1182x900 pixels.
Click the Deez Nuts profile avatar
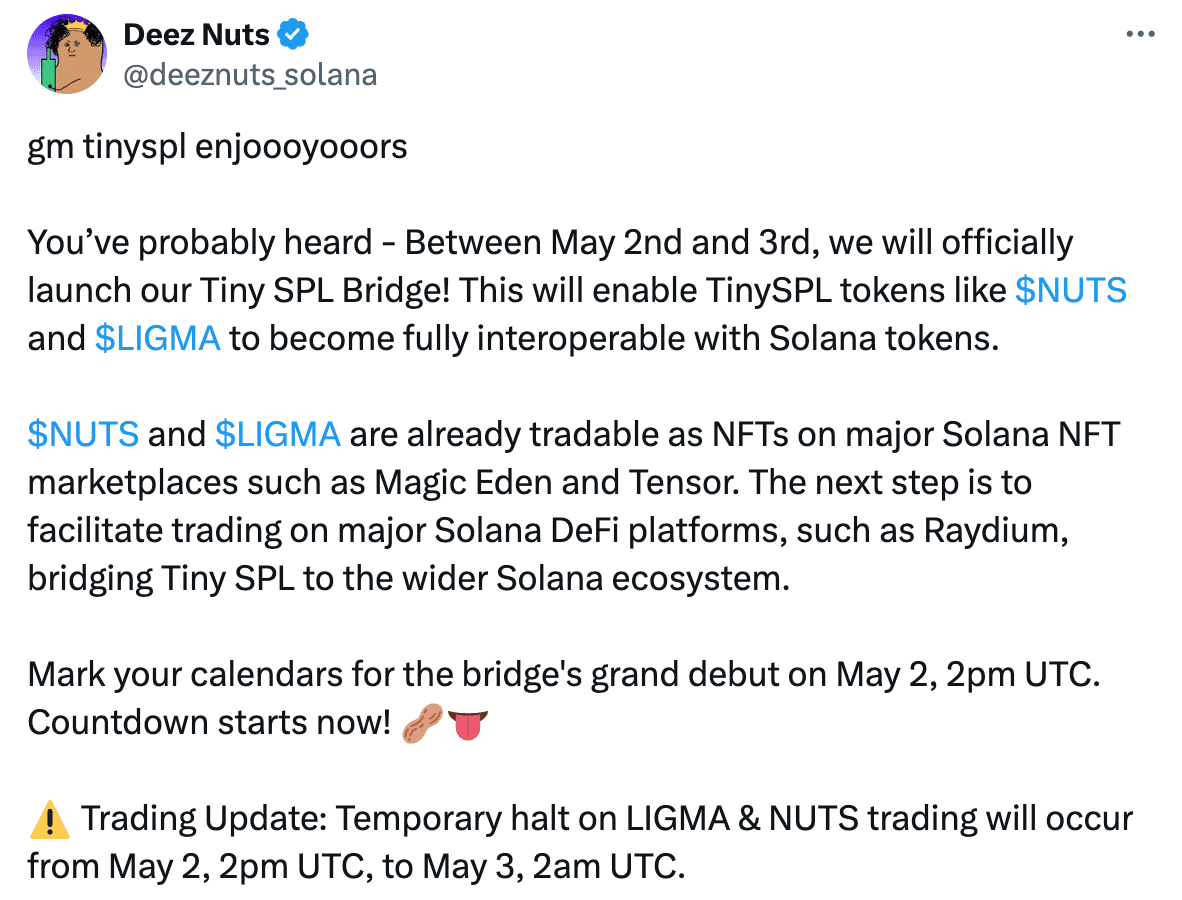click(x=67, y=55)
